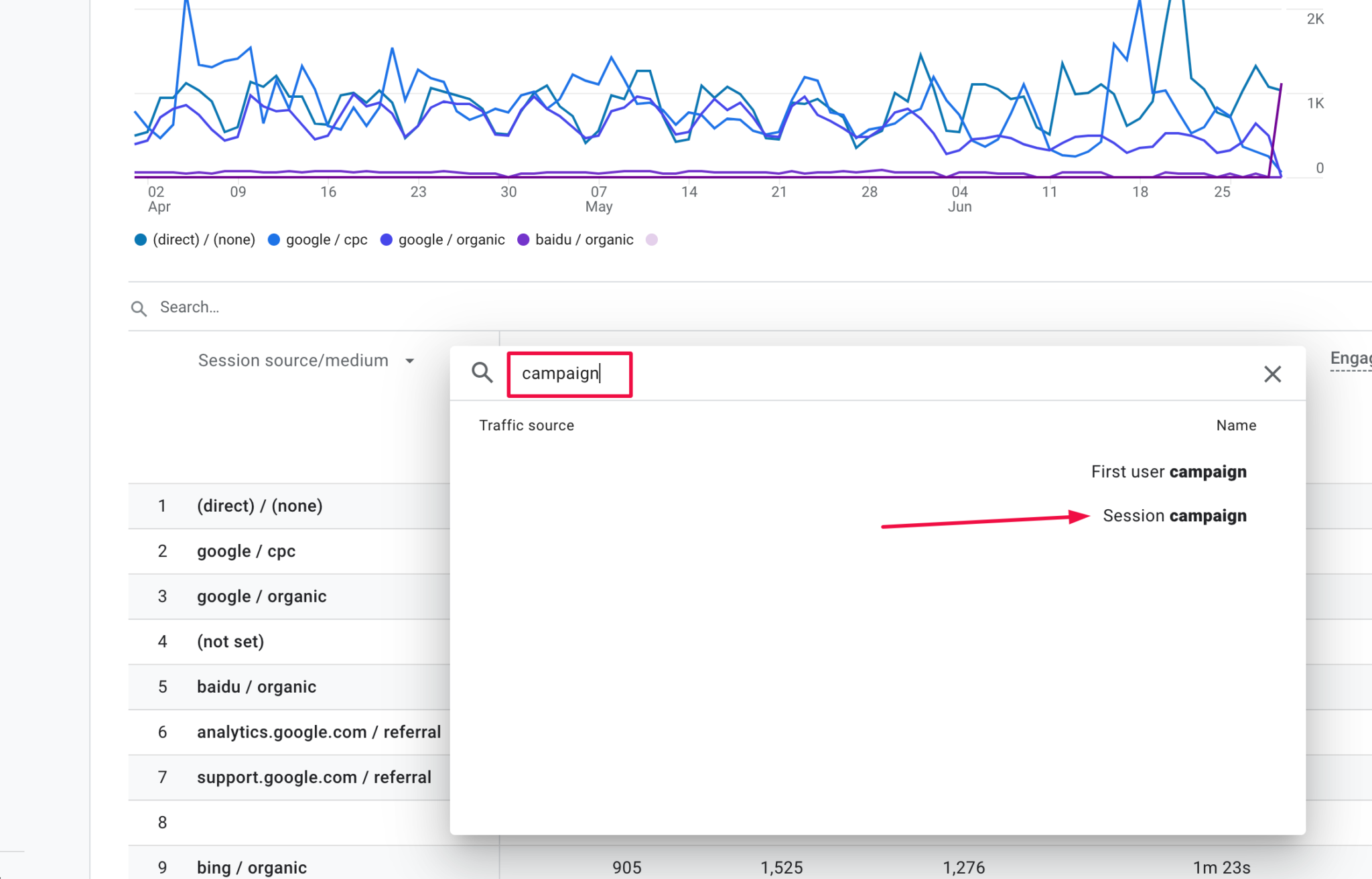Select the First user campaign dimension
The width and height of the screenshot is (1372, 879).
(1168, 471)
